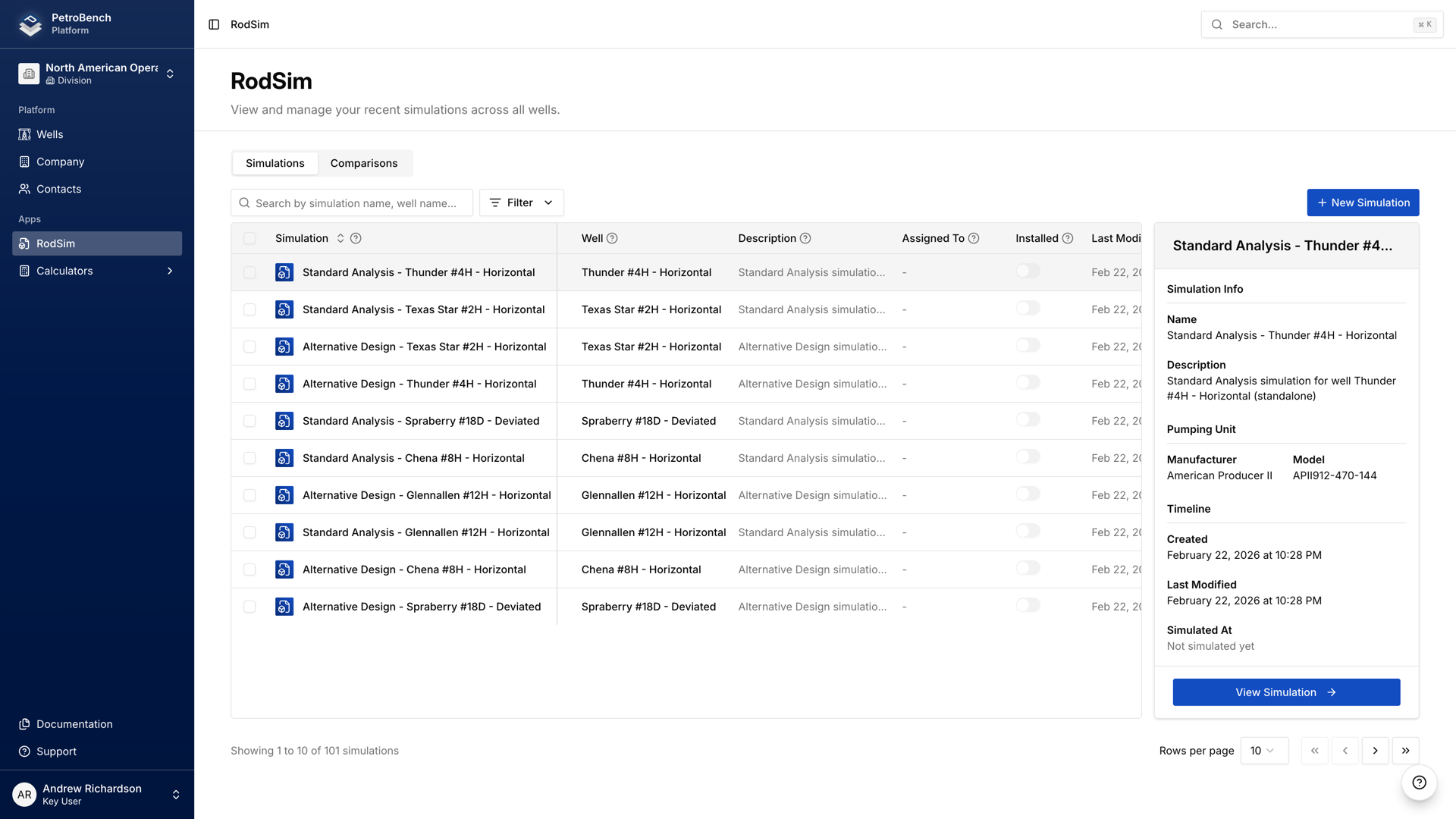The width and height of the screenshot is (1456, 819).
Task: Toggle Installed for Thunder #4H Standard Analysis
Action: tap(1028, 271)
